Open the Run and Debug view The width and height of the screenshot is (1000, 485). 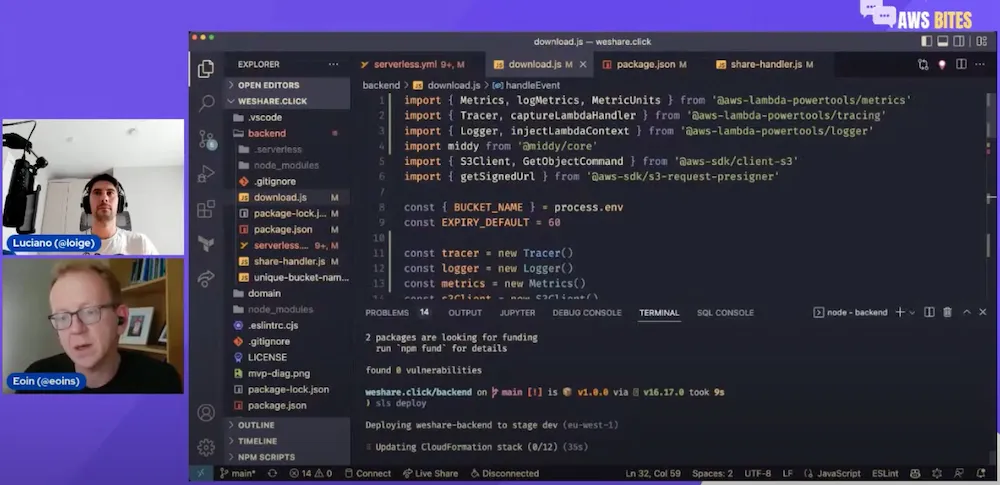click(206, 173)
